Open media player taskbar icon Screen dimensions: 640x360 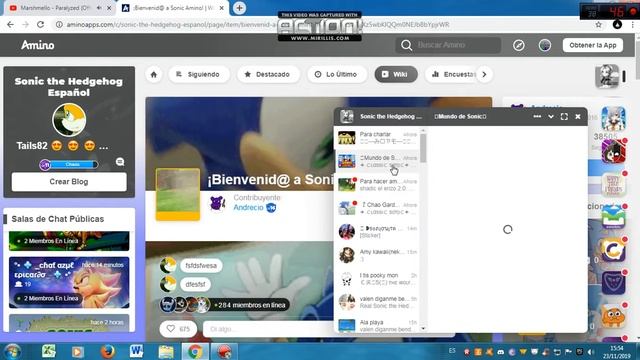(78, 351)
